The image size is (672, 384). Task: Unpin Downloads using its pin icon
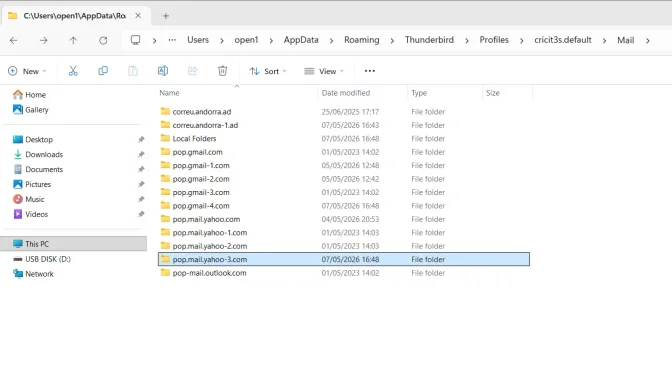(x=141, y=154)
